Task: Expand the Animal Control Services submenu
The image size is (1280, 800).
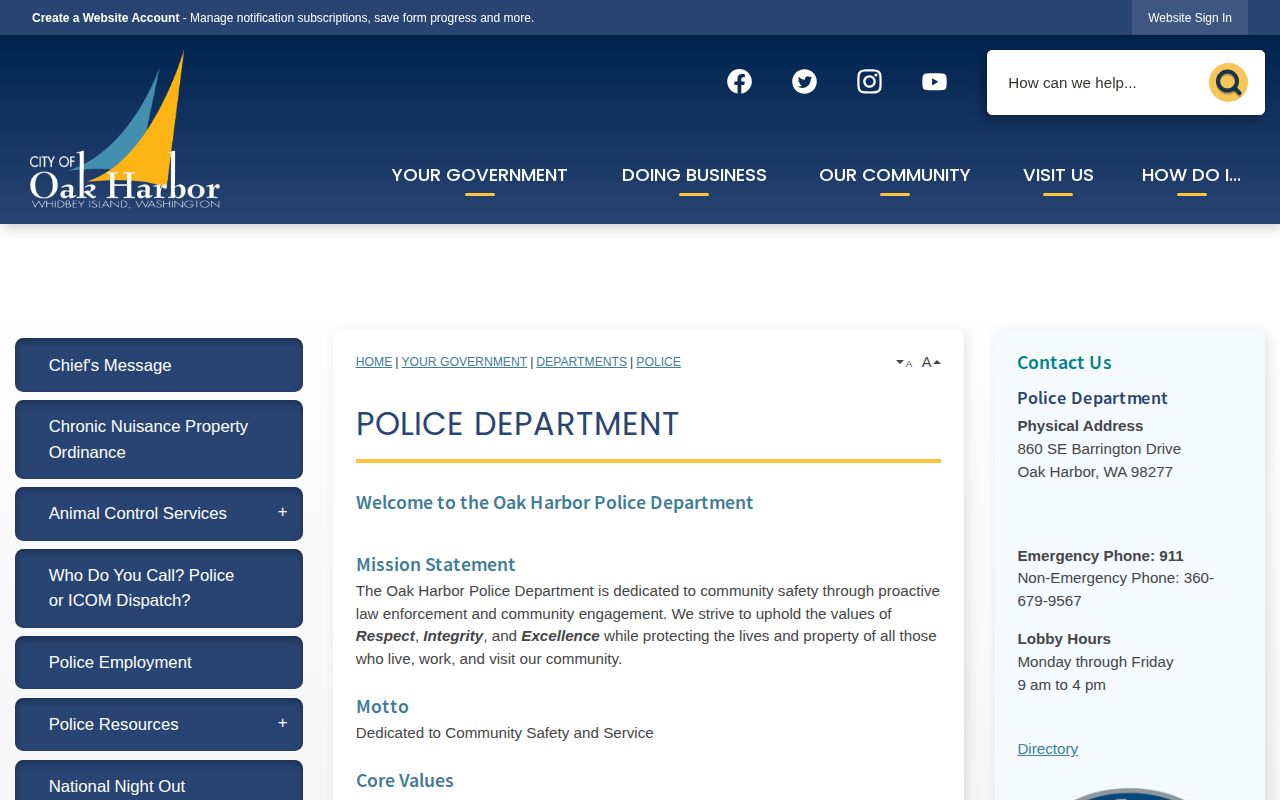Action: pos(282,513)
